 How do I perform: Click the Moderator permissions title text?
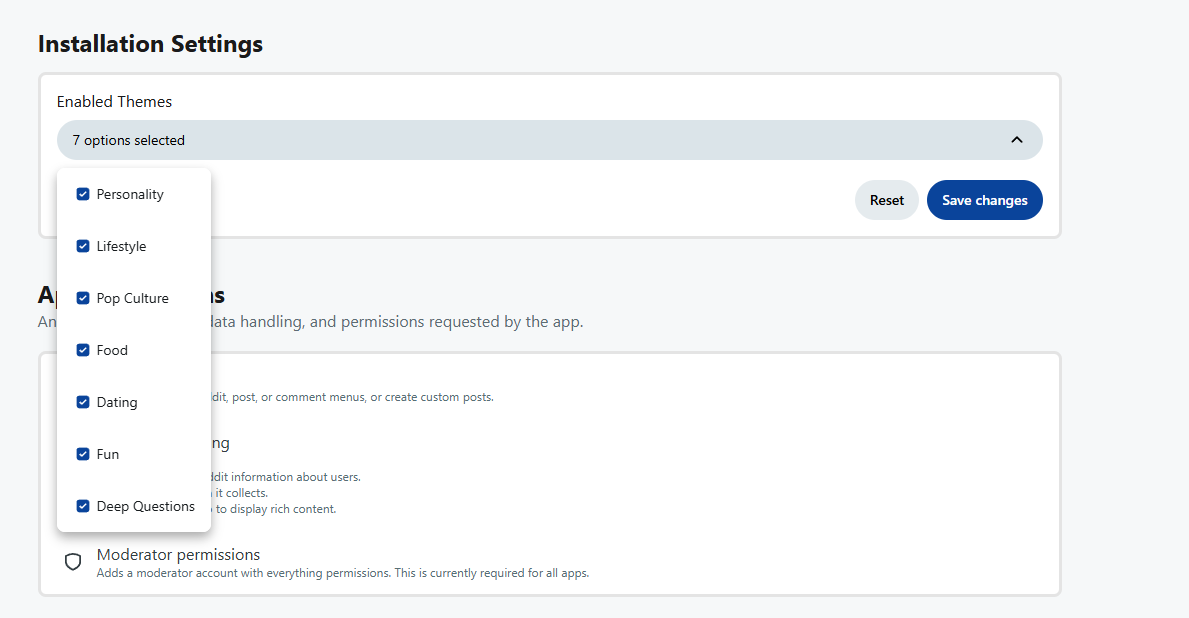(178, 554)
